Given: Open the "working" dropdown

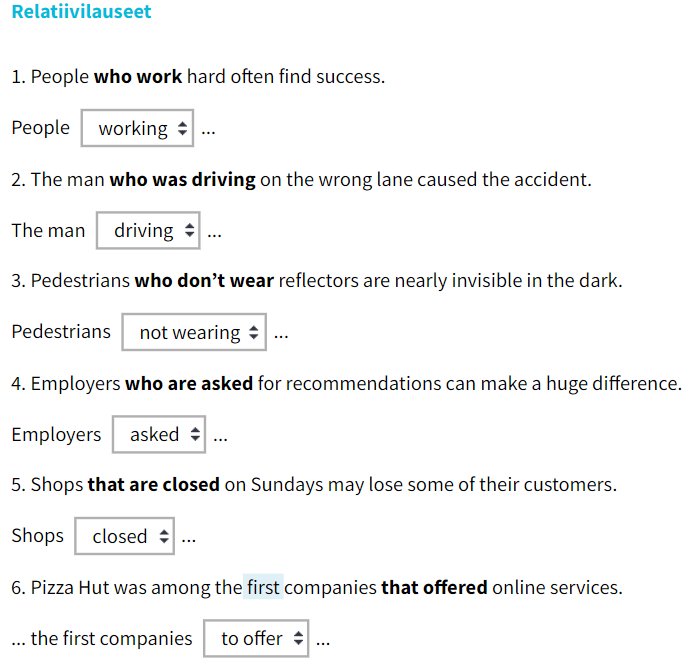Looking at the screenshot, I should tap(137, 129).
